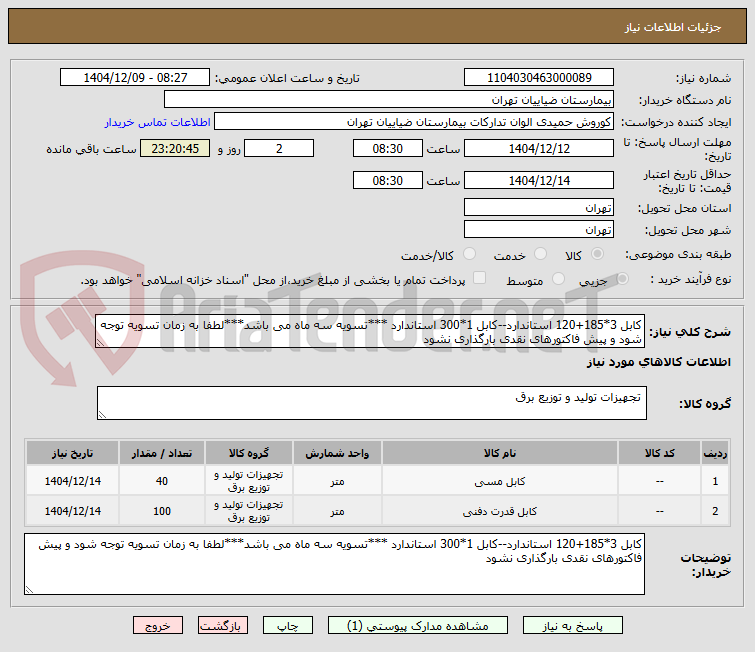
Task: Toggle the اسناد خزانه اسلامی payment checkbox
Action: (x=480, y=277)
